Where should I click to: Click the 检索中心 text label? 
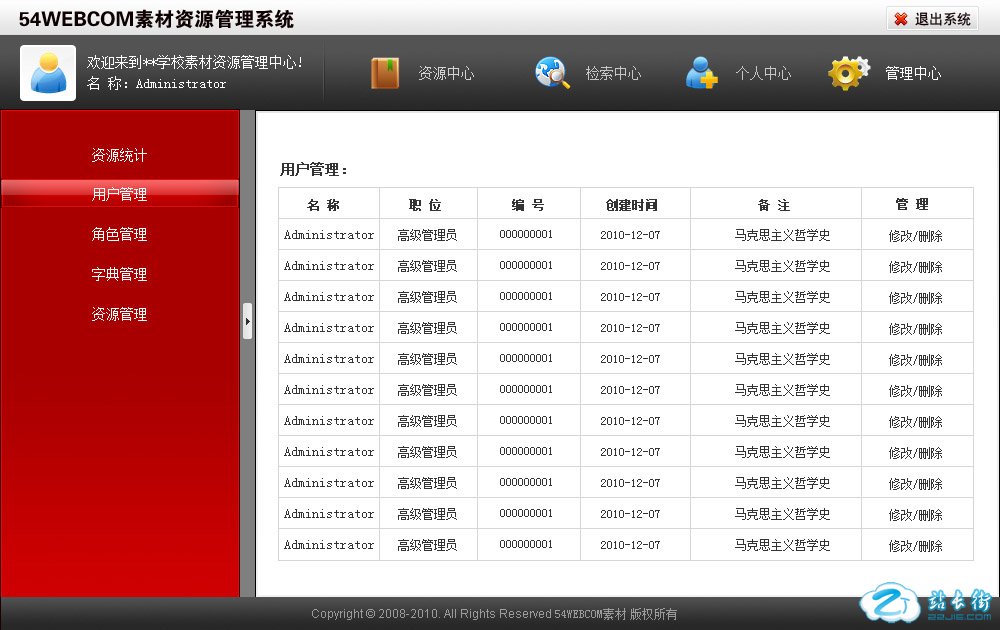click(x=613, y=73)
